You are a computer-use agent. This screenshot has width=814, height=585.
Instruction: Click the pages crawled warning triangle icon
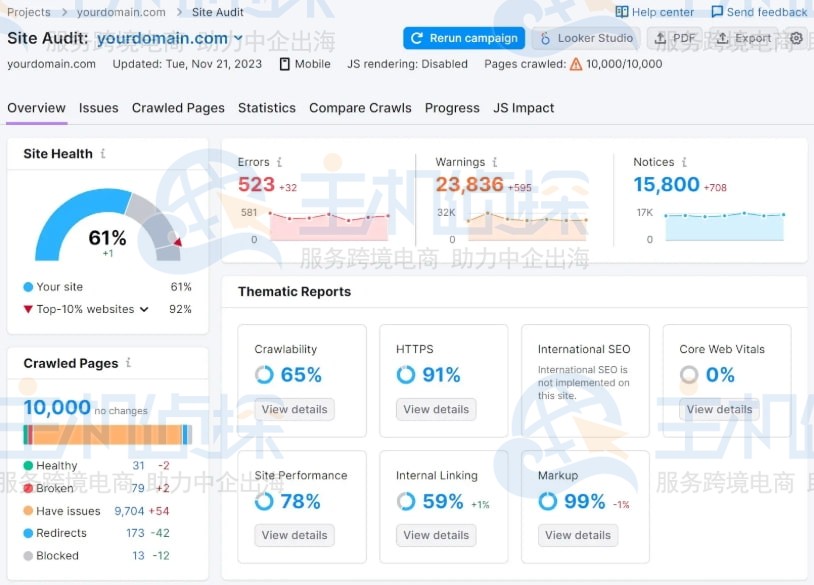[x=575, y=64]
